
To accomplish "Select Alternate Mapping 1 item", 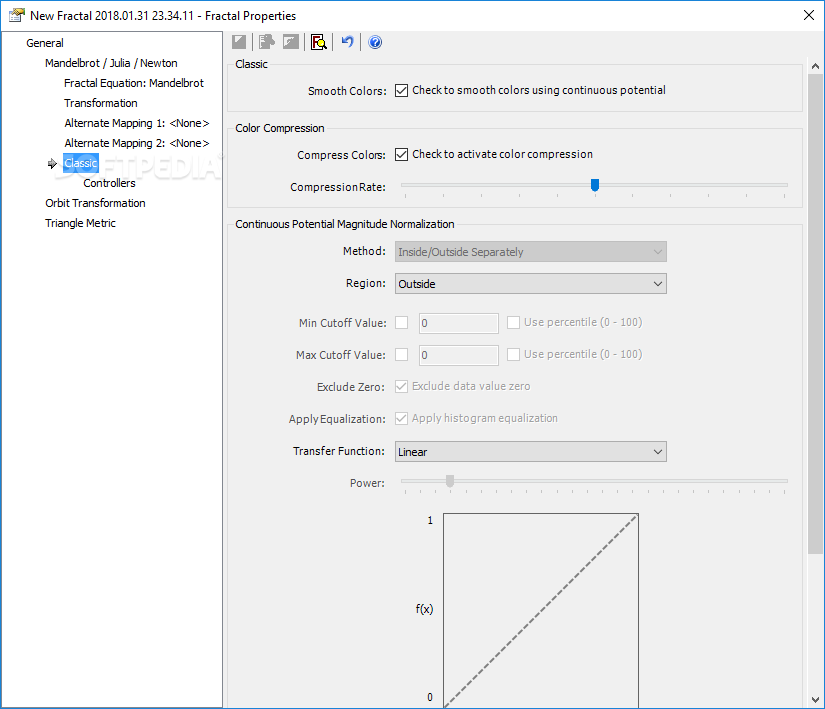I will [137, 123].
